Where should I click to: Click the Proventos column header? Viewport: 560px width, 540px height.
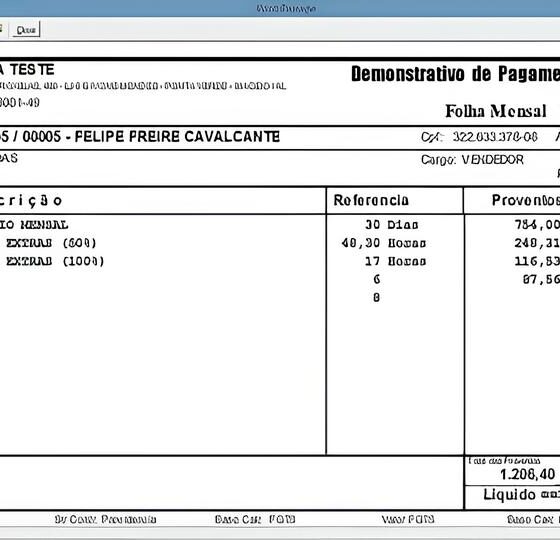pyautogui.click(x=526, y=200)
